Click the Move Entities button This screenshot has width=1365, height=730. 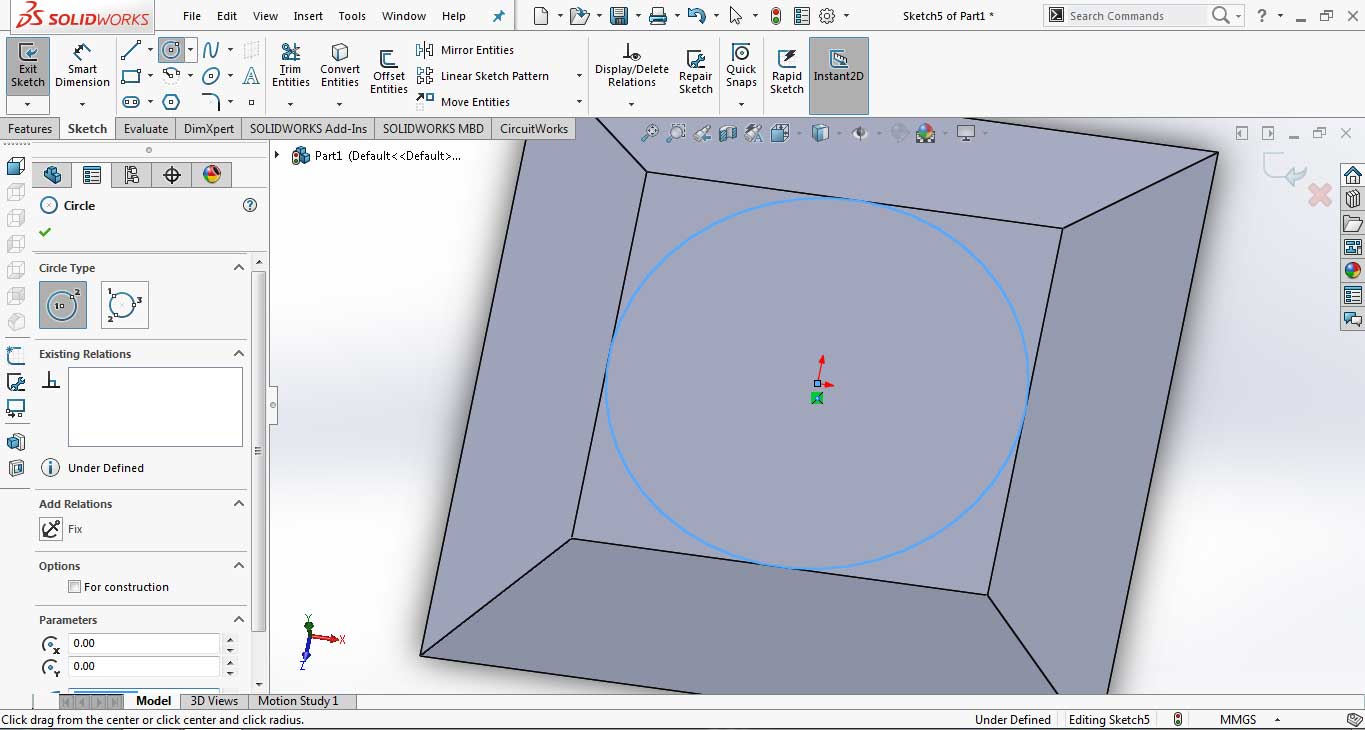(463, 102)
